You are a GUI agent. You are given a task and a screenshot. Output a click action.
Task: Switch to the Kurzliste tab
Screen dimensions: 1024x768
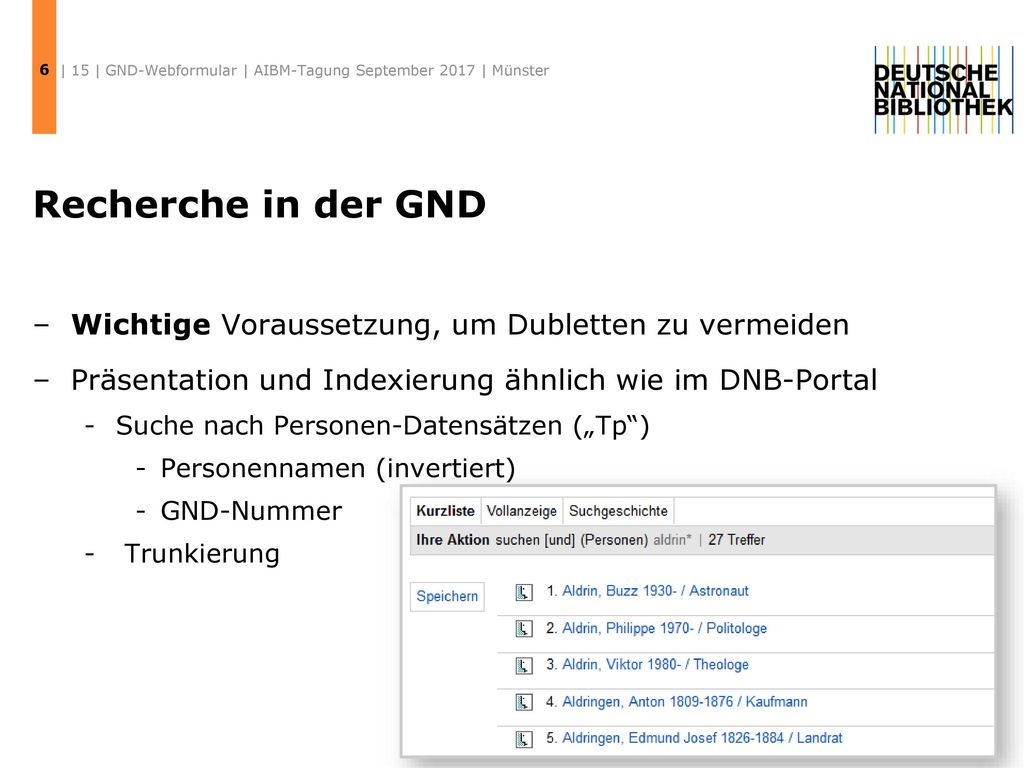pos(445,511)
